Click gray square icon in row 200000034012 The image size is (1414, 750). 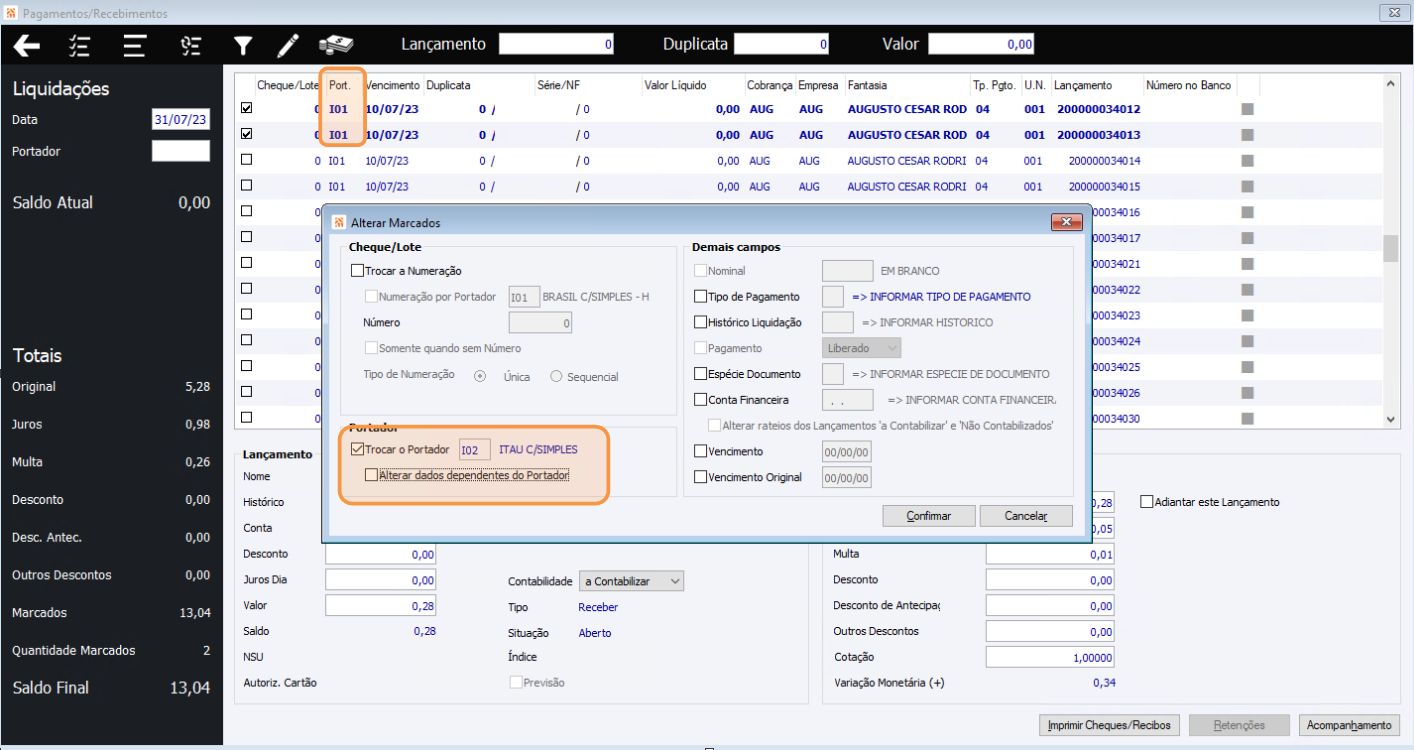coord(1247,109)
